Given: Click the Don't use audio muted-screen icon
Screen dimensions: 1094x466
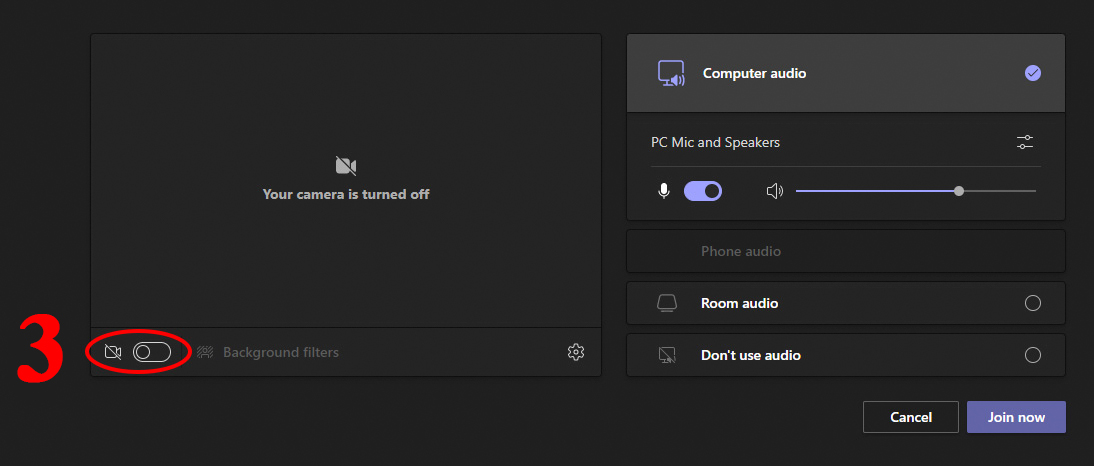Looking at the screenshot, I should pos(667,355).
